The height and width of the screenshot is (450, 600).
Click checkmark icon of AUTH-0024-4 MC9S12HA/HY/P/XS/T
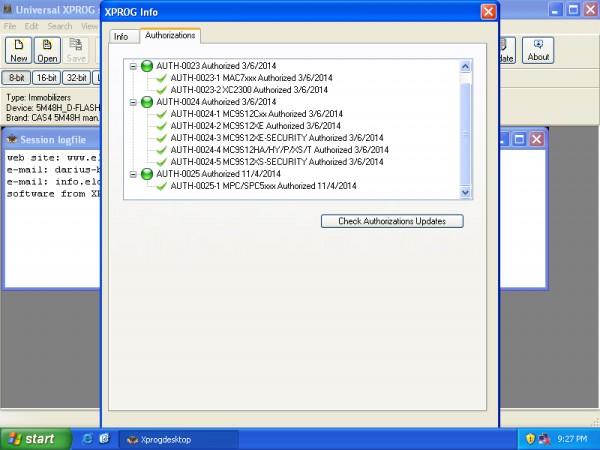point(161,150)
